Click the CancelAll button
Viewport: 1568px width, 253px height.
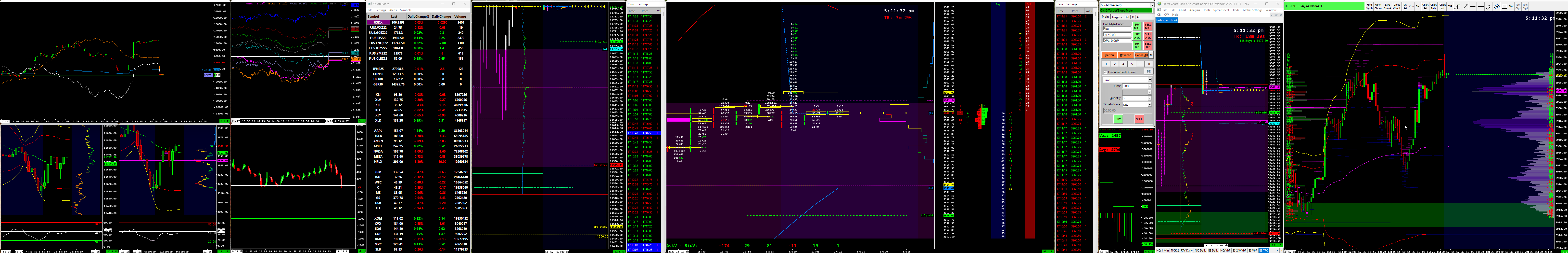[x=1141, y=55]
